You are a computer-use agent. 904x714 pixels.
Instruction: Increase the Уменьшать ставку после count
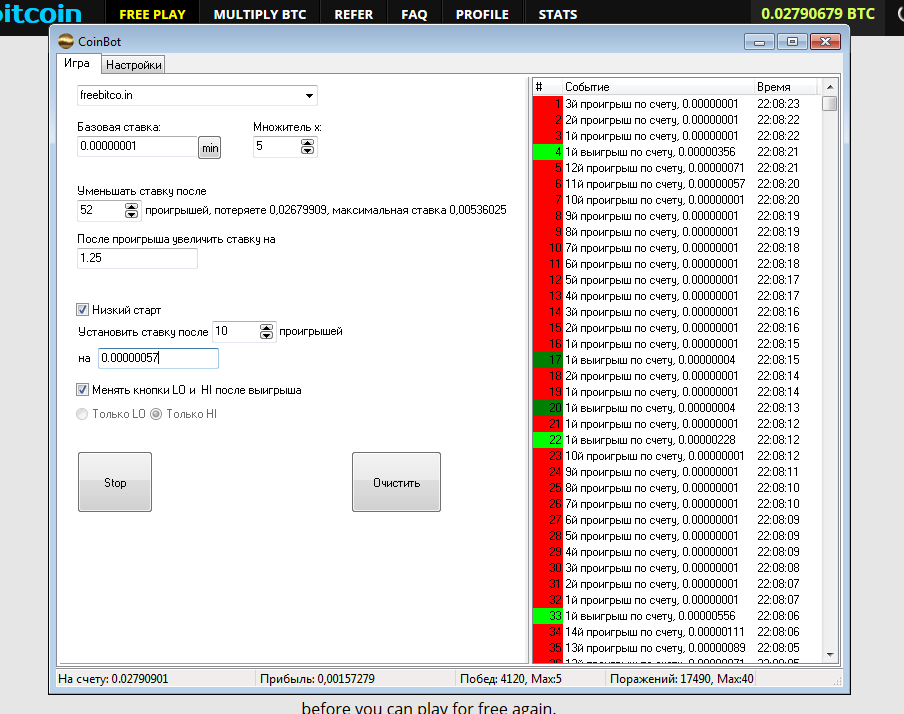131,206
